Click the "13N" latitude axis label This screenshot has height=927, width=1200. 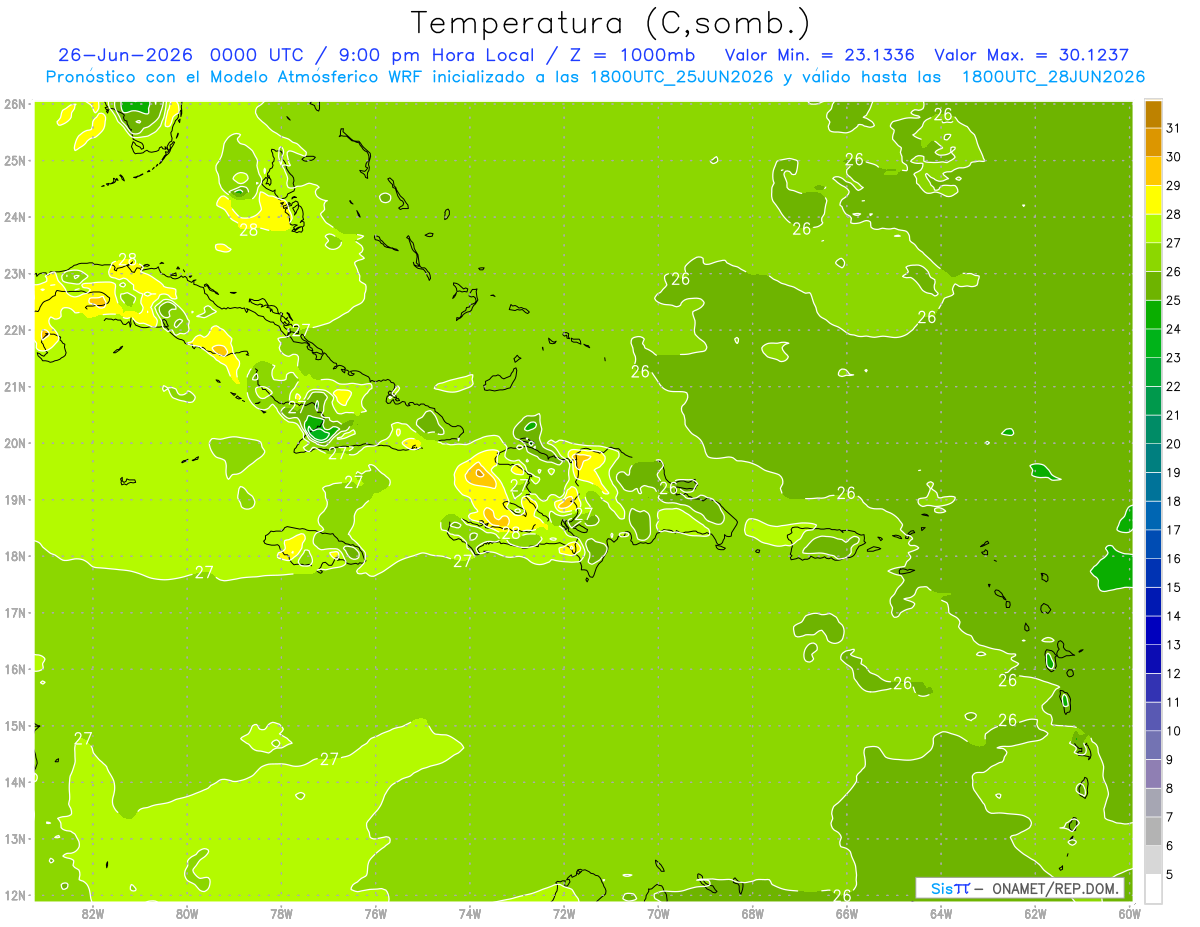click(x=15, y=838)
